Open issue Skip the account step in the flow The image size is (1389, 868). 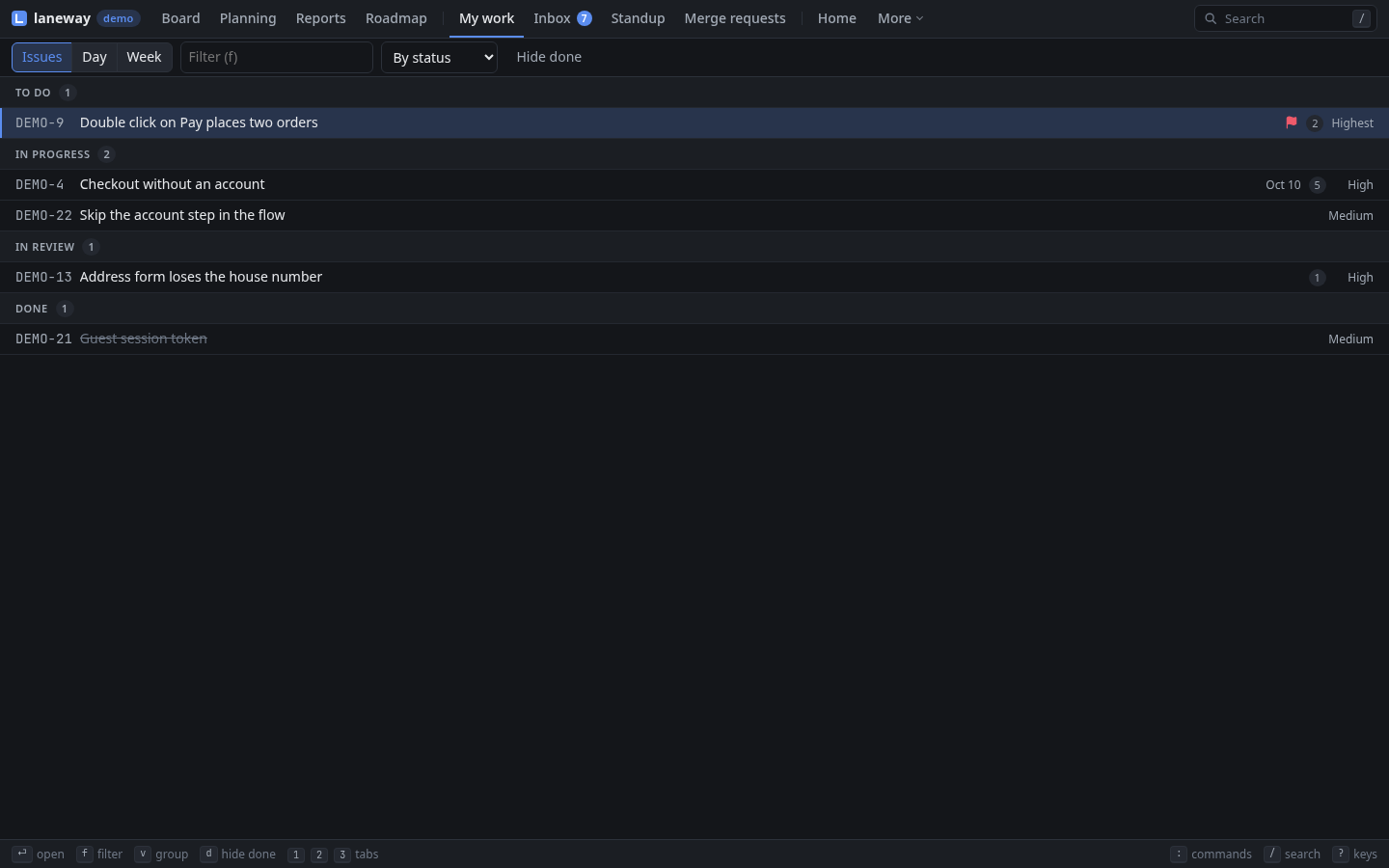(x=694, y=216)
